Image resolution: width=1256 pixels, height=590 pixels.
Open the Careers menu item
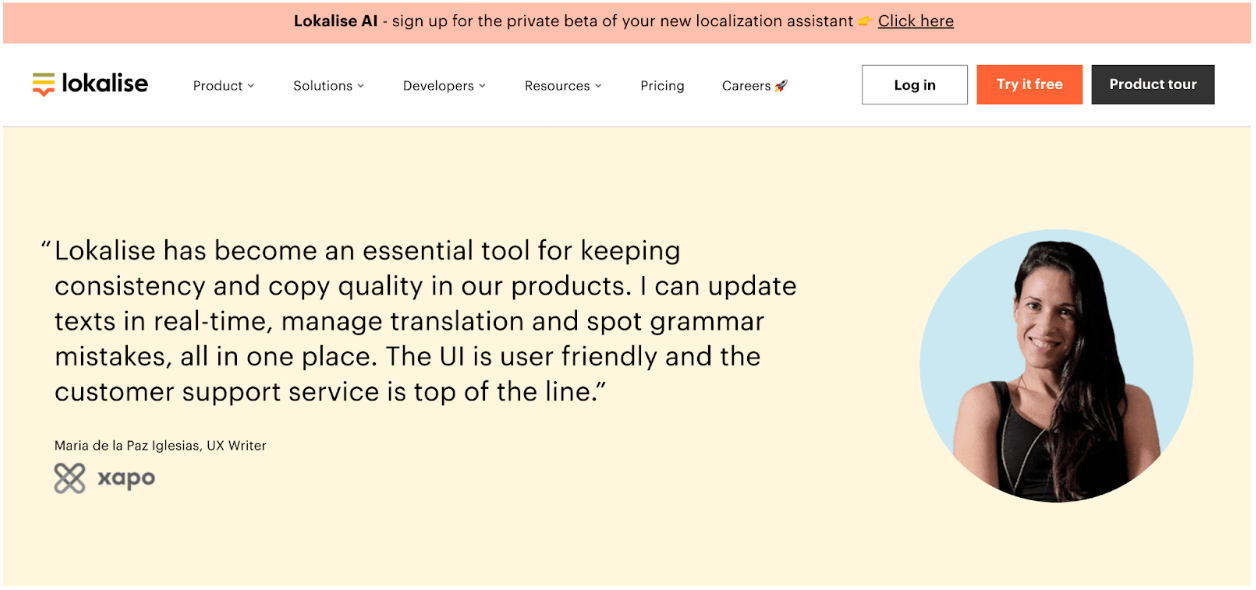[745, 86]
